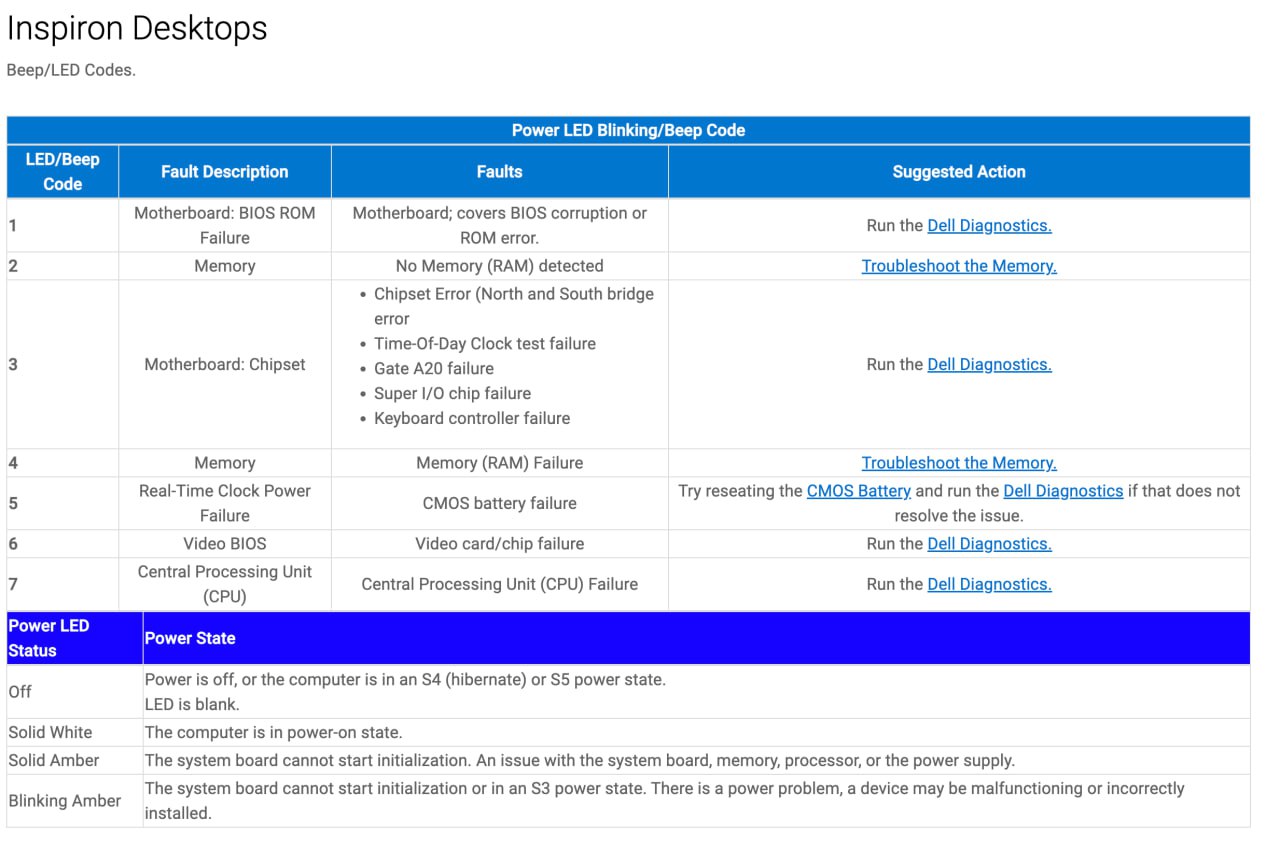Open Dell Diagnostics link in CPU row
The width and height of the screenshot is (1280, 849).
tap(989, 584)
